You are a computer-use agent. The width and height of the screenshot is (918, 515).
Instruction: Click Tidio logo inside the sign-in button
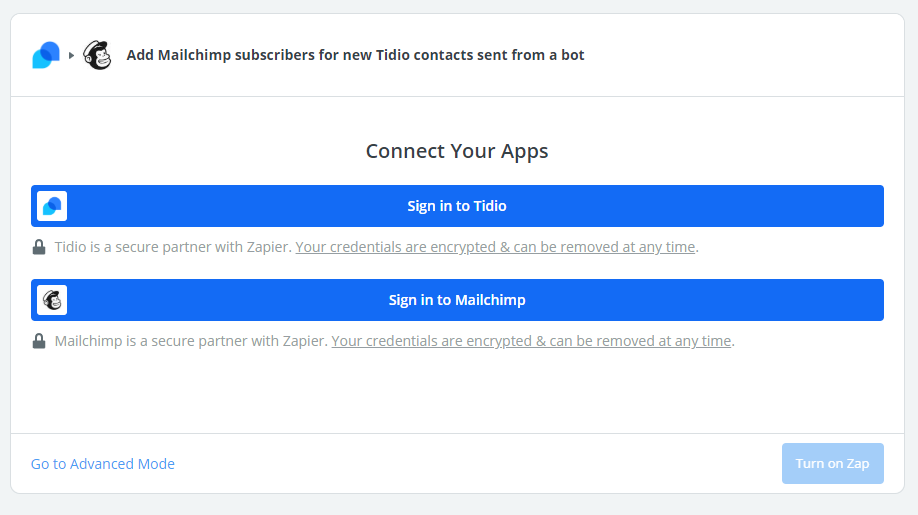[x=52, y=206]
